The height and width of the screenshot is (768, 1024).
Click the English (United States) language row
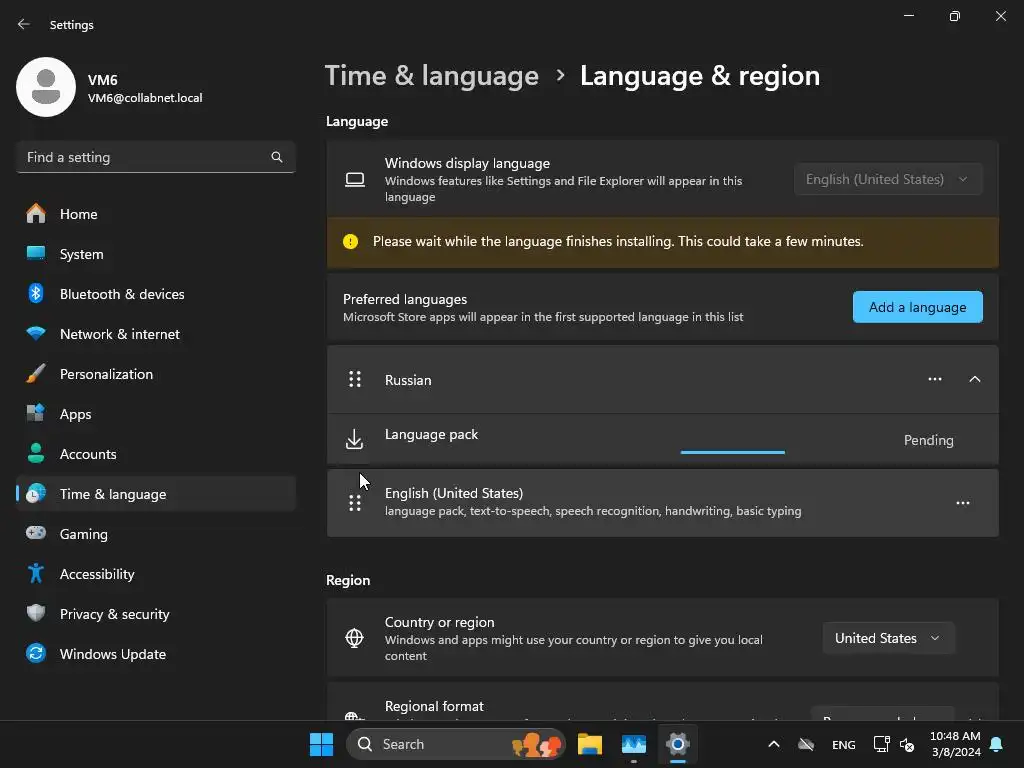click(x=662, y=503)
